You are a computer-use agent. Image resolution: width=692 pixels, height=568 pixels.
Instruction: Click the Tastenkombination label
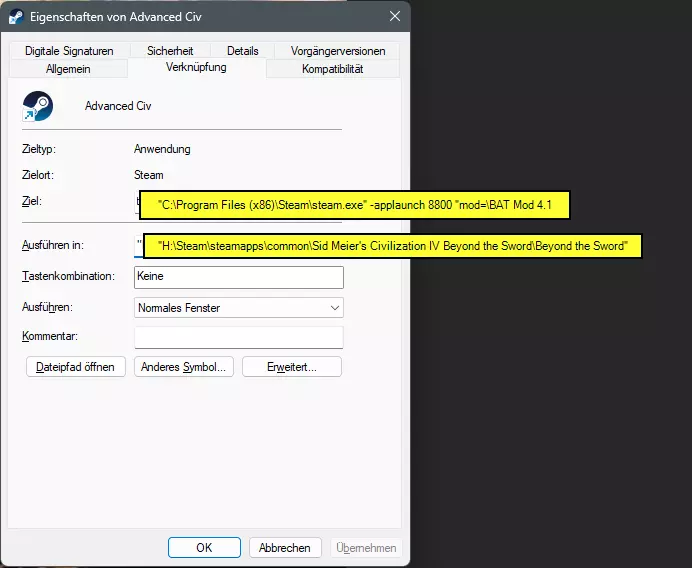(68, 276)
